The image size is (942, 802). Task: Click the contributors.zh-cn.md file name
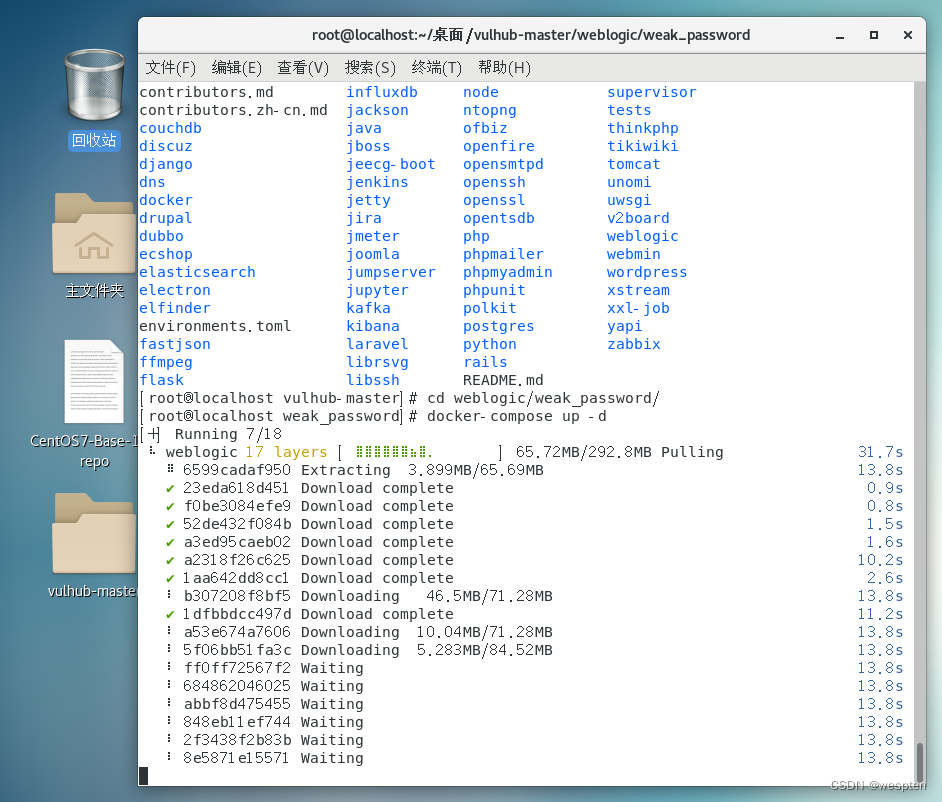233,110
